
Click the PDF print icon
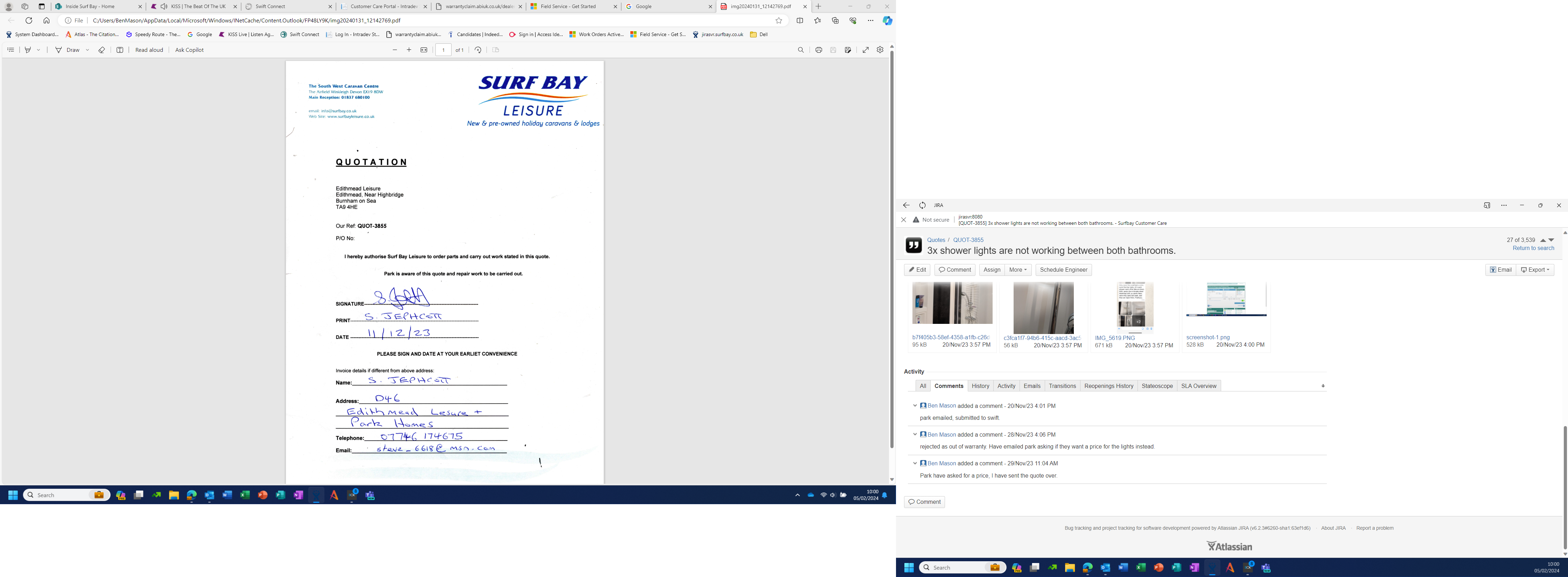pyautogui.click(x=818, y=50)
